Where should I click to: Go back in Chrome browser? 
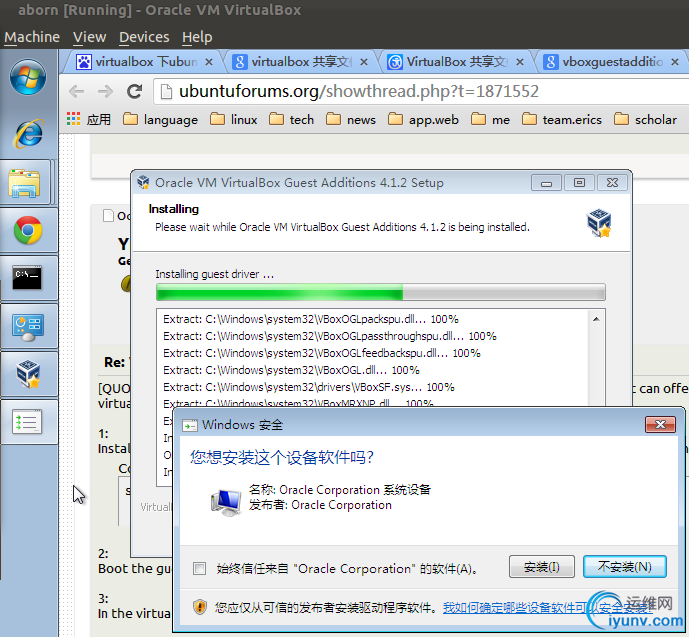coord(76,91)
